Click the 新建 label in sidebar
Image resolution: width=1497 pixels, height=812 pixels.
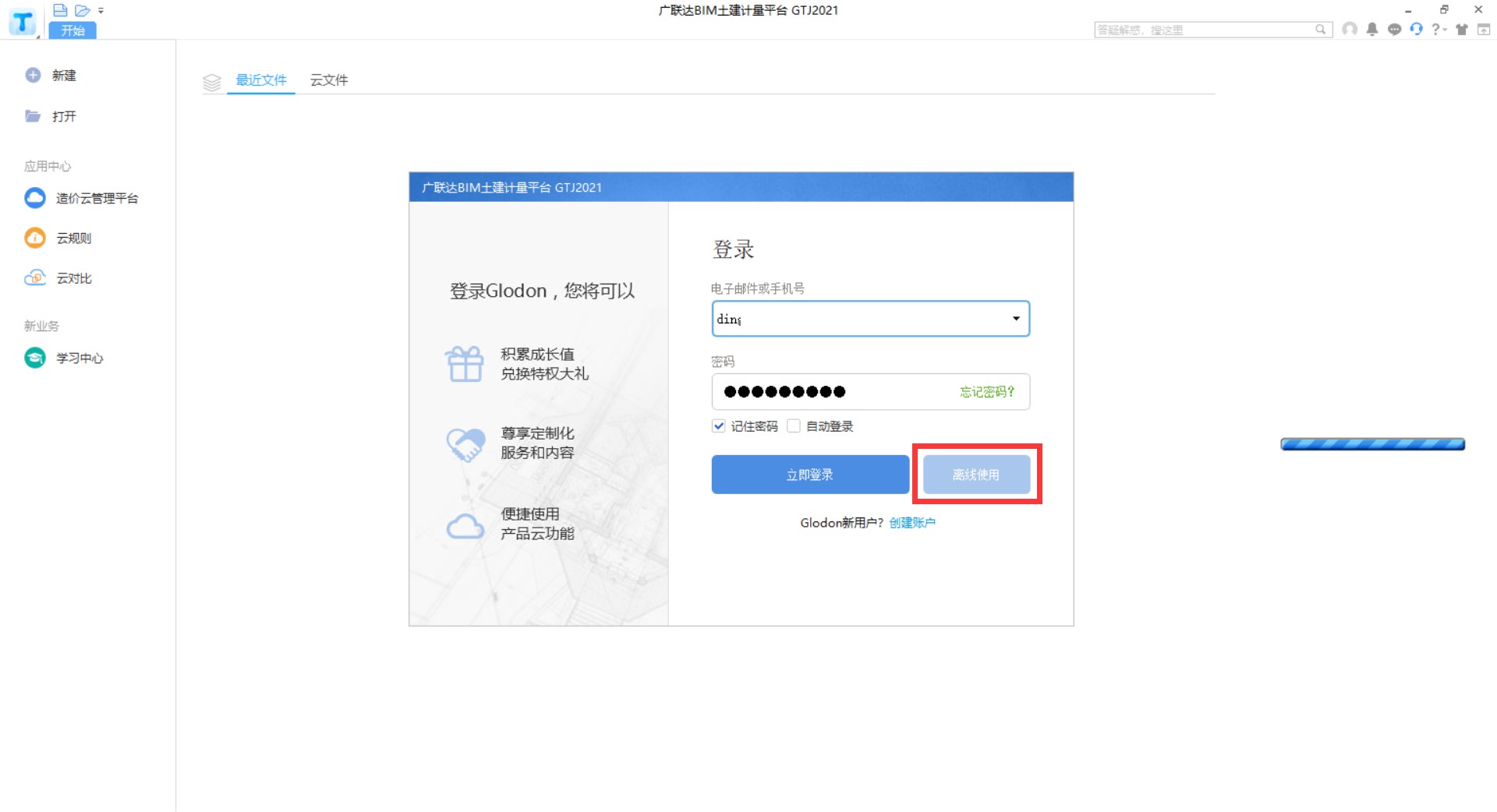[64, 76]
